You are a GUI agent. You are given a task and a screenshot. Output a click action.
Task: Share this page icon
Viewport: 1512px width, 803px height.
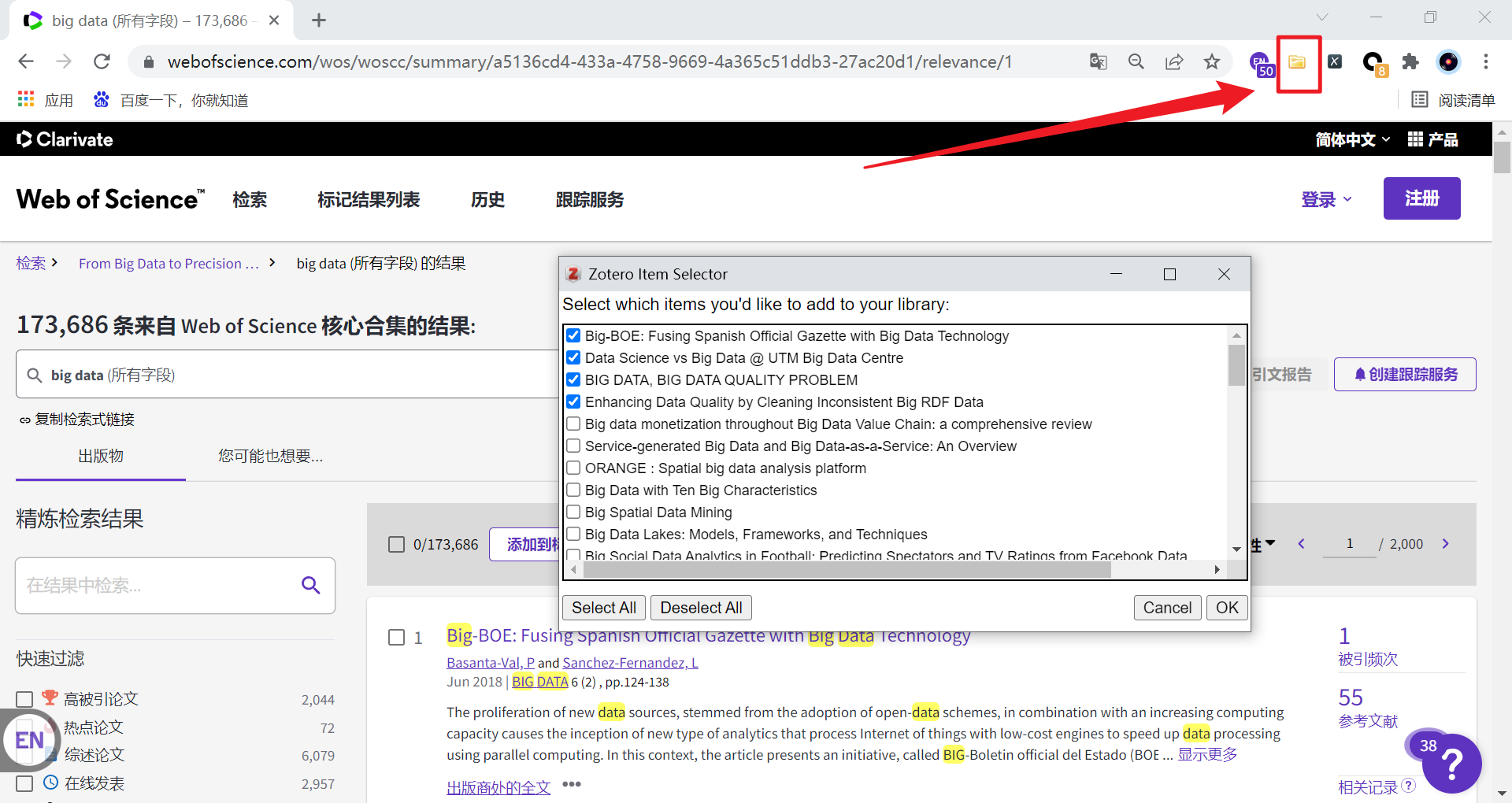pos(1174,61)
